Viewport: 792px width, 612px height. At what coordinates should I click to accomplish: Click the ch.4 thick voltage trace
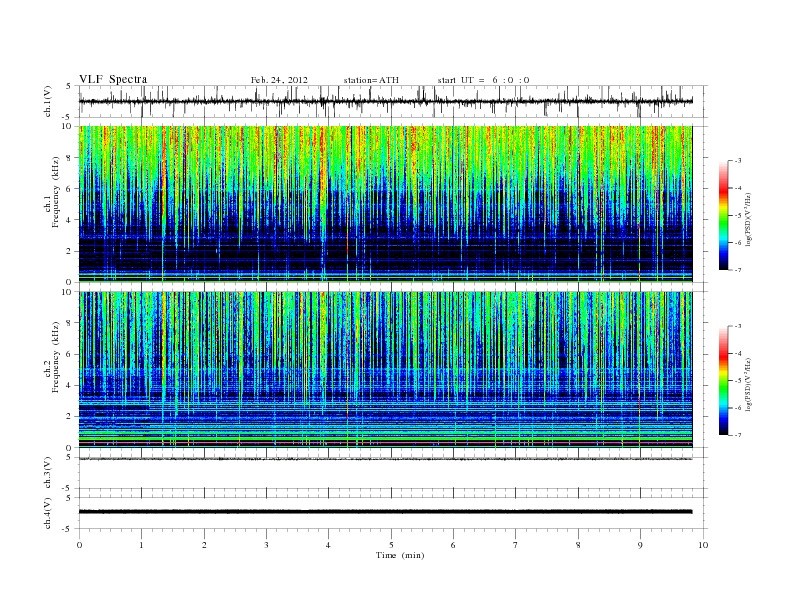pyautogui.click(x=385, y=512)
